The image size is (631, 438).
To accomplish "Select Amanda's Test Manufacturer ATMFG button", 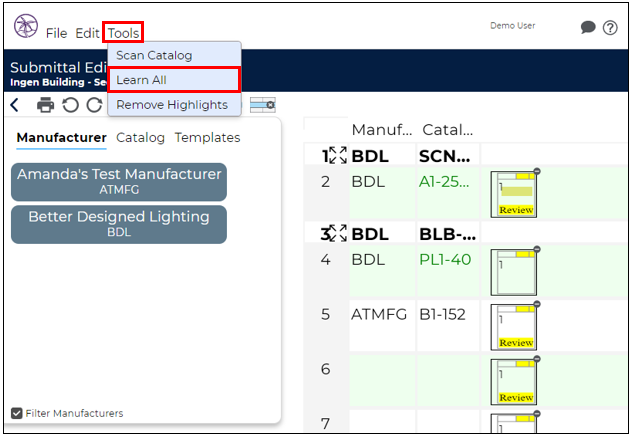I will (x=119, y=182).
